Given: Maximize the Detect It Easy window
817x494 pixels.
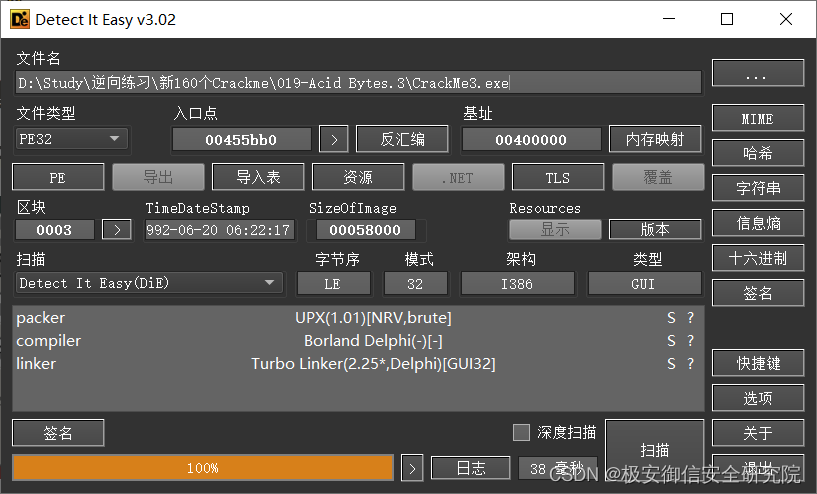Looking at the screenshot, I should pyautogui.click(x=727, y=19).
